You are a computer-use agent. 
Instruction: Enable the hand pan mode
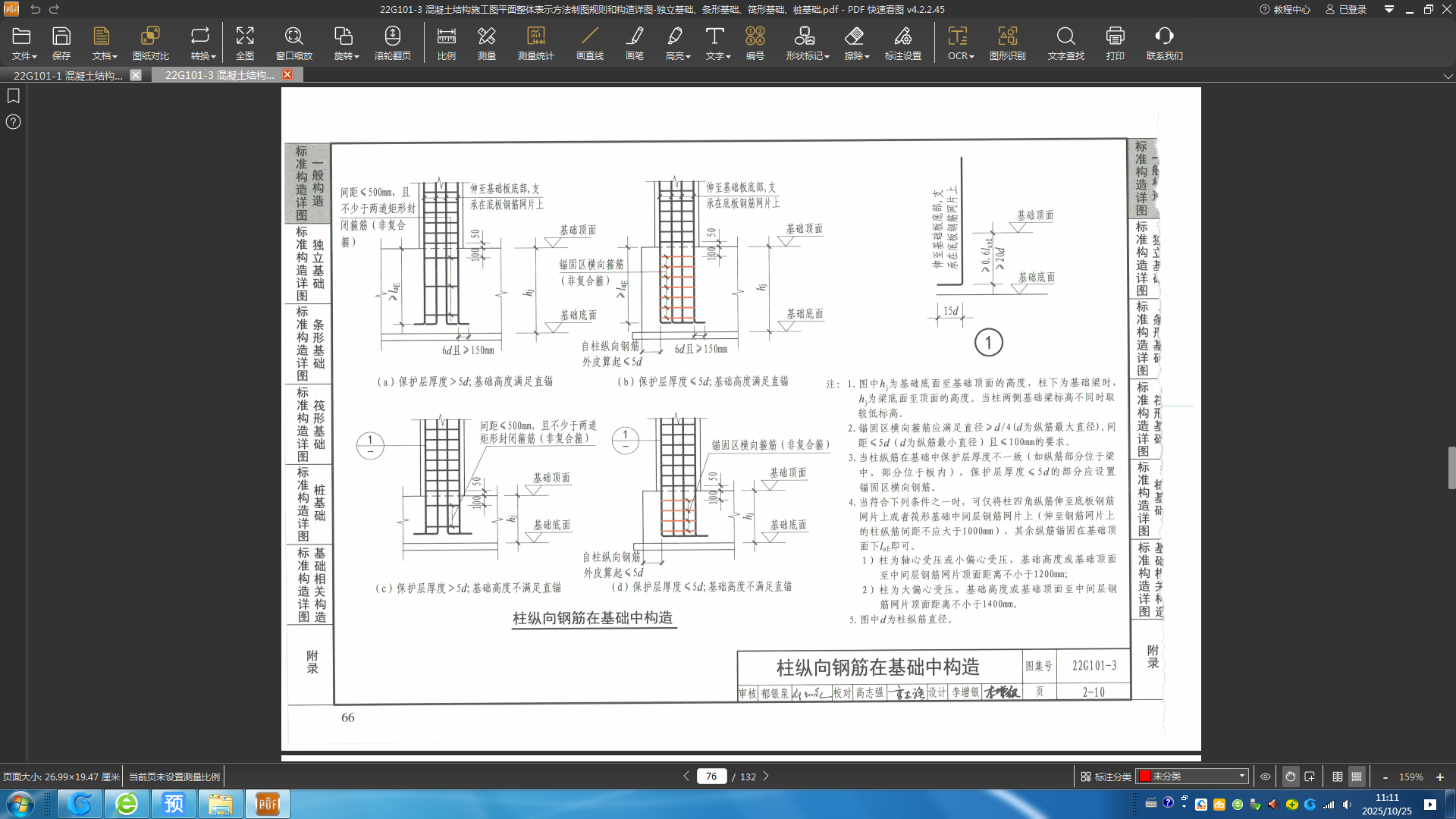[1290, 777]
